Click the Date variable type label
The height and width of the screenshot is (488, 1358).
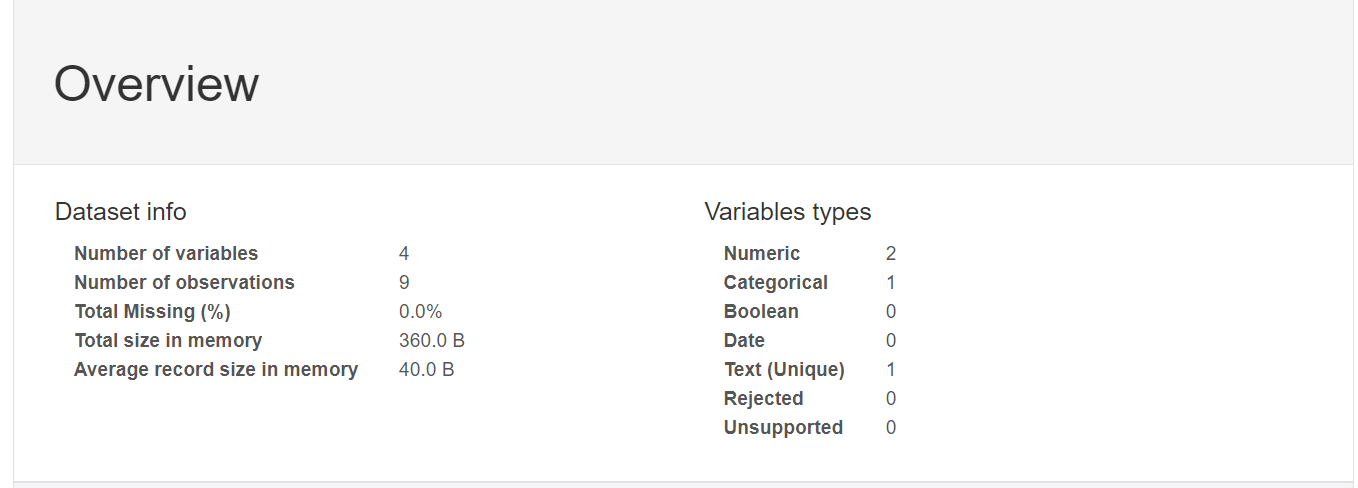(x=744, y=341)
